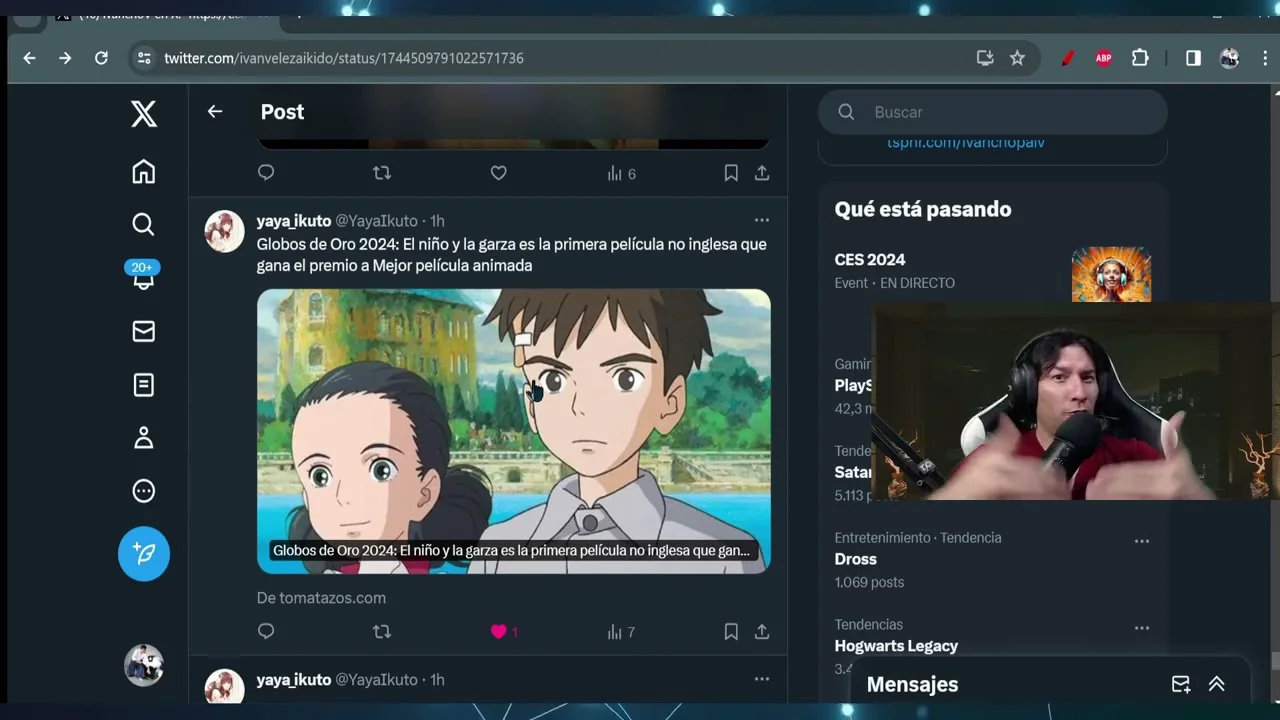Toggle the browser side panel
The image size is (1280, 720).
coord(1193,58)
